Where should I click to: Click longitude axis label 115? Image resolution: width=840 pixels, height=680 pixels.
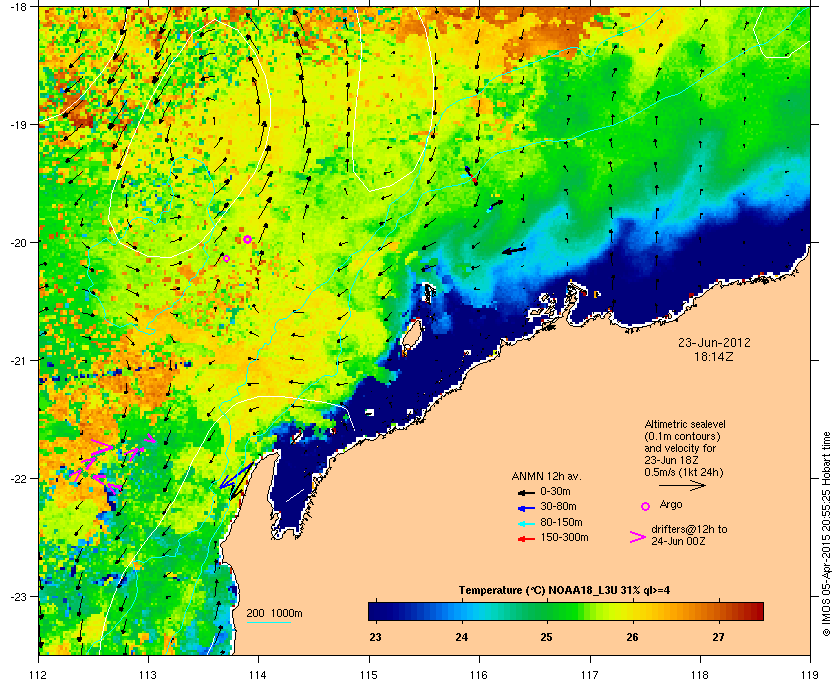[x=369, y=675]
